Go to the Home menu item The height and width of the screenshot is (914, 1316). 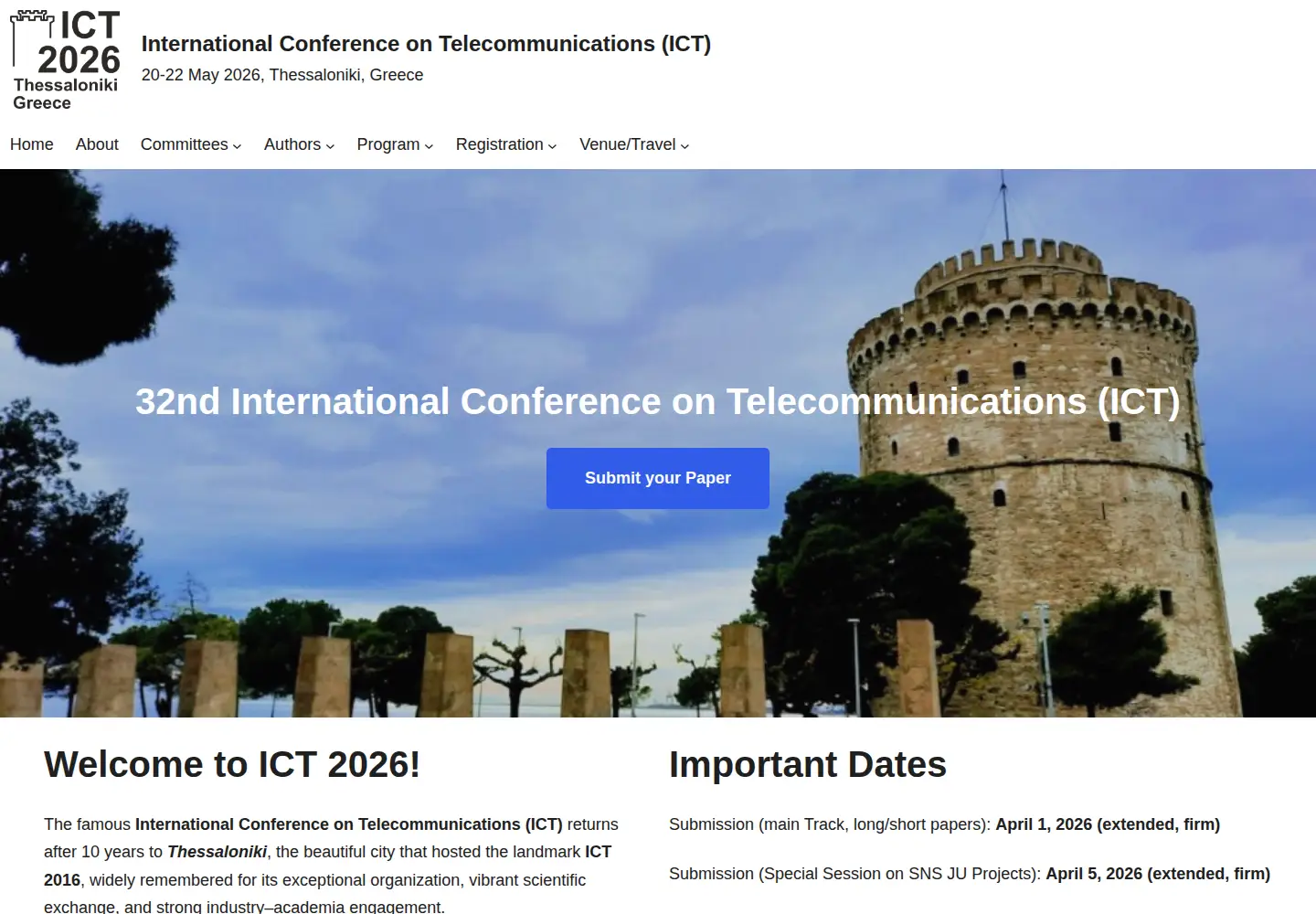32,144
